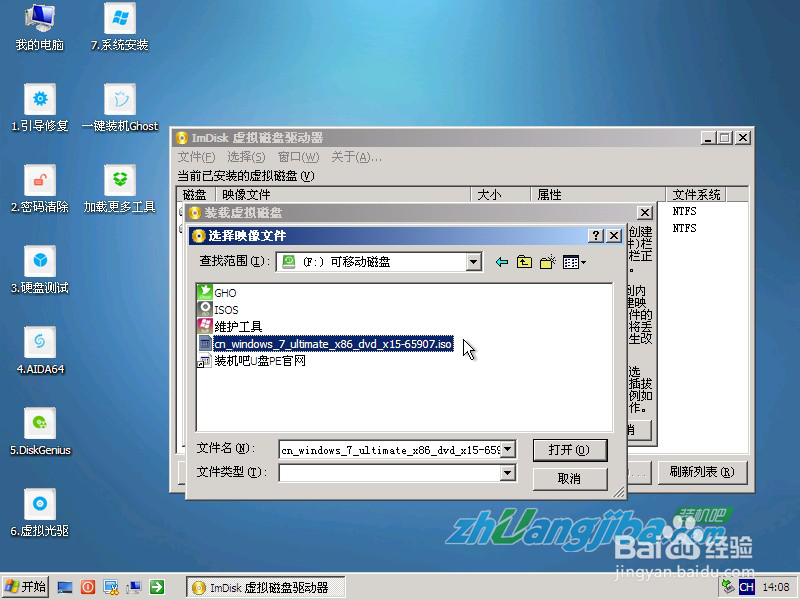Open the 文件(F) menu in ImDisk
The image size is (800, 600).
(196, 157)
